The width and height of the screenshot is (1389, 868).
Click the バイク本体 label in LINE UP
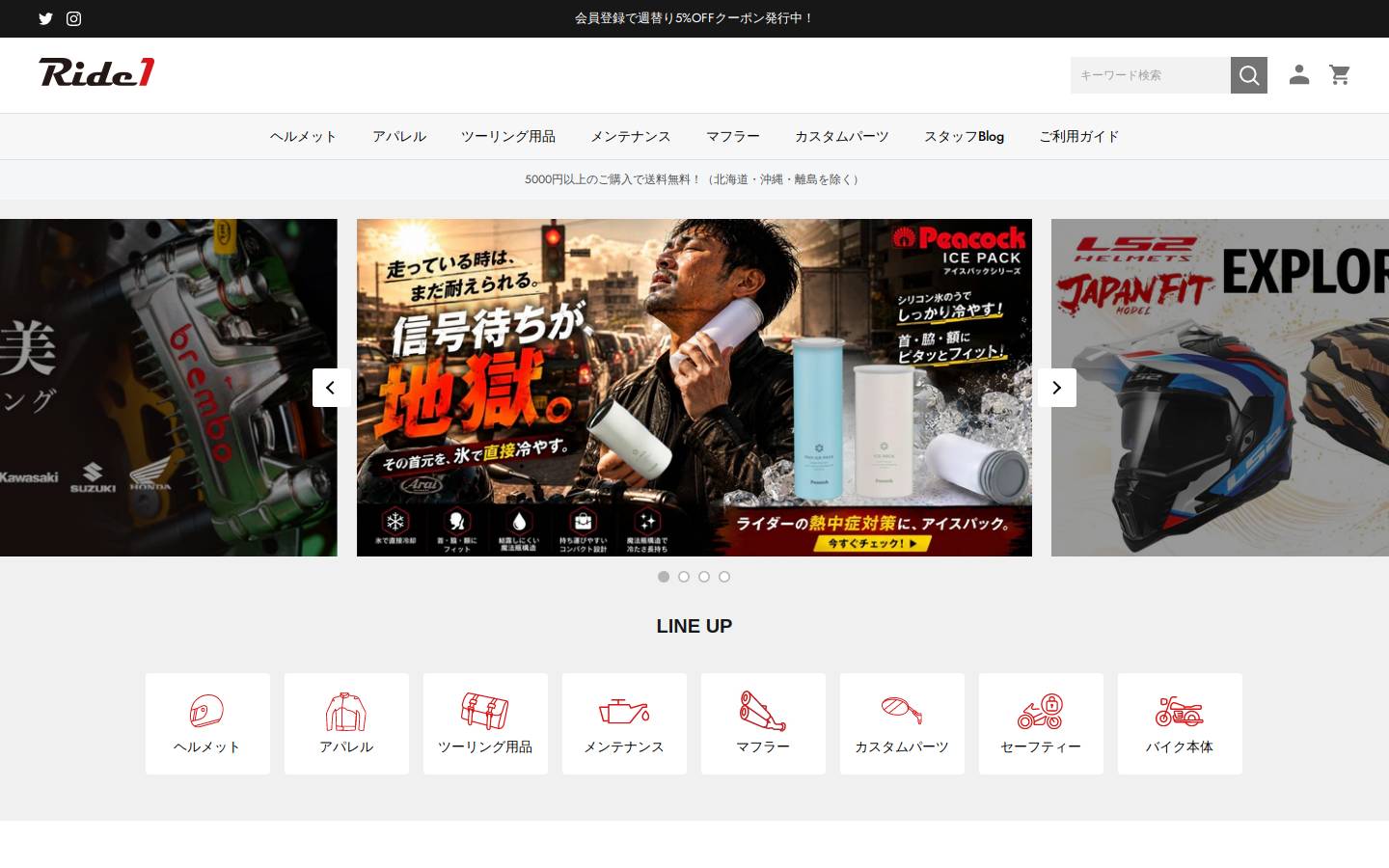pos(1179,747)
